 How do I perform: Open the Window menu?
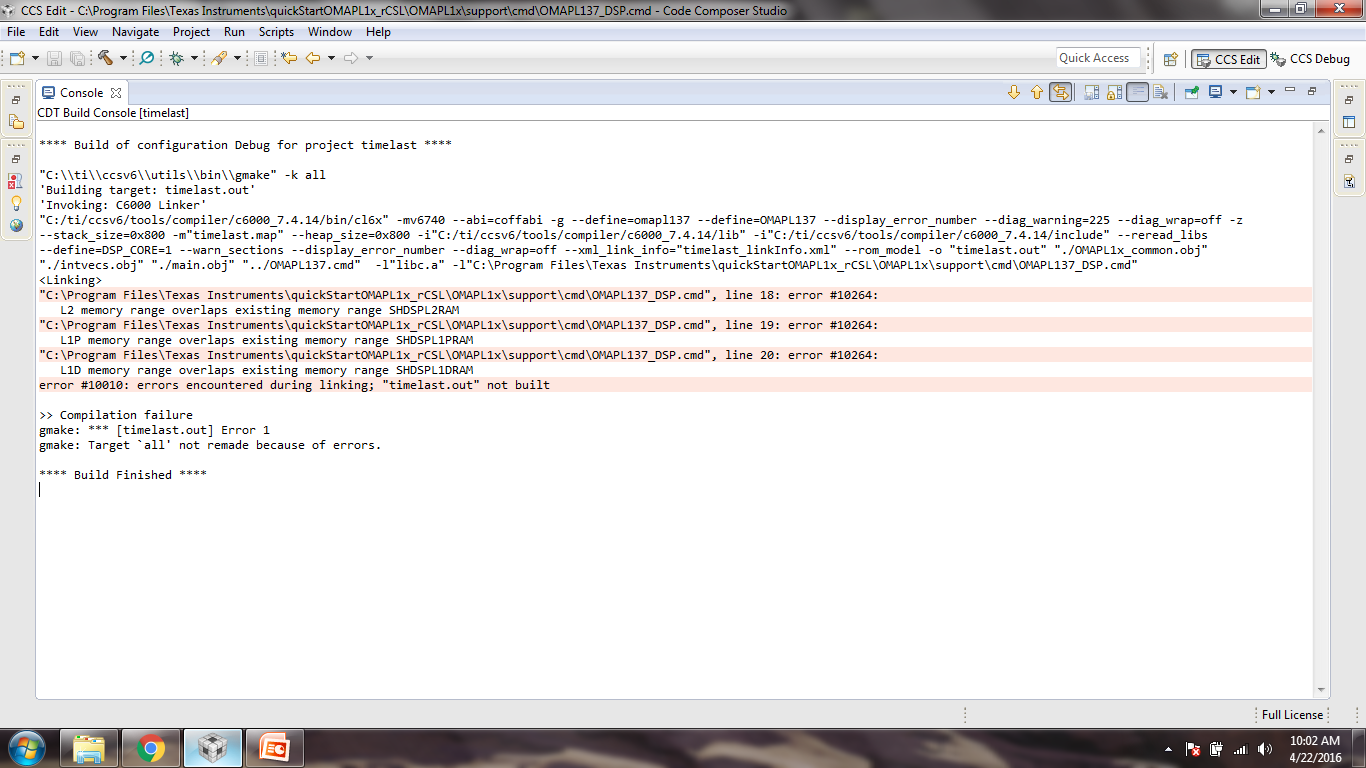tap(330, 32)
